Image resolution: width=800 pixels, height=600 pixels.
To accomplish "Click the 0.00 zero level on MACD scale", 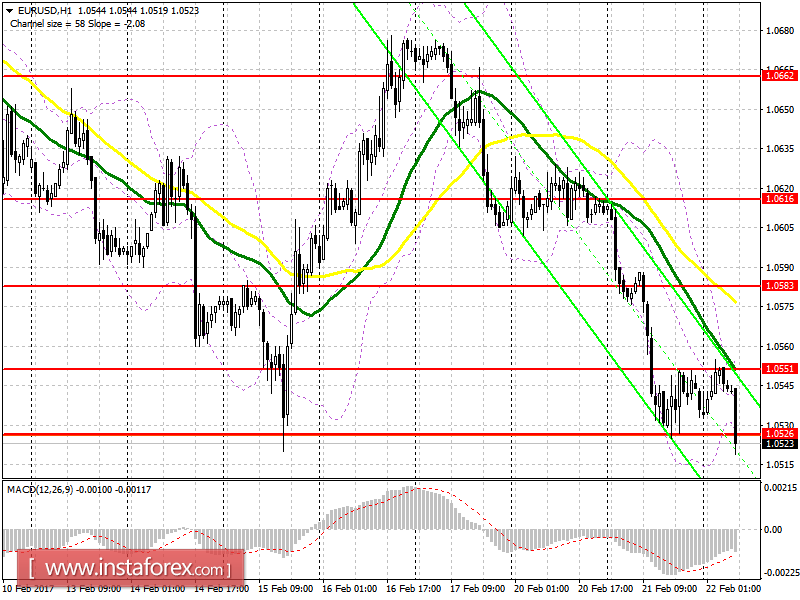I will [x=773, y=530].
